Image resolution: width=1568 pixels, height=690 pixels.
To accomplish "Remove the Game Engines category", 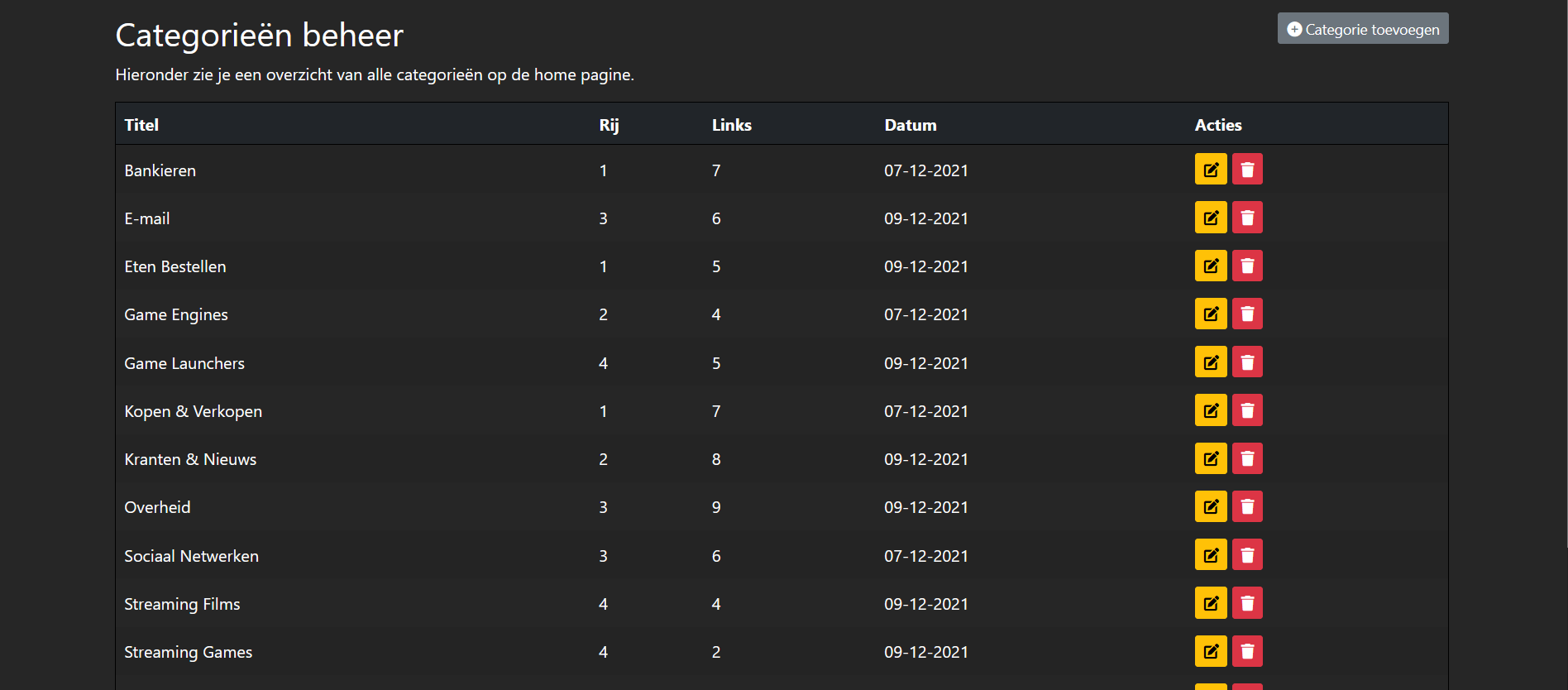I will 1247,314.
